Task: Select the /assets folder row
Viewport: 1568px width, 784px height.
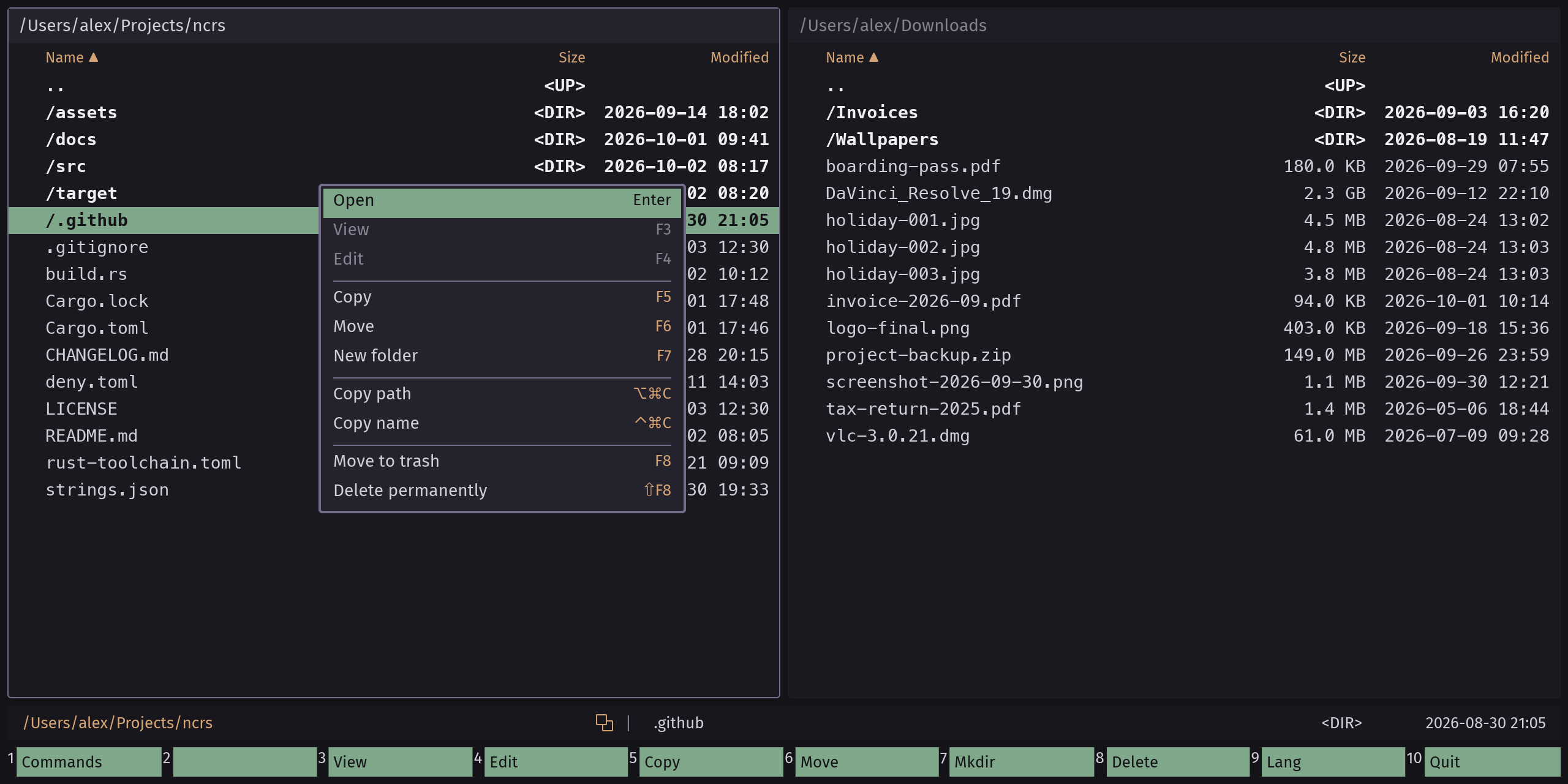Action: click(x=394, y=113)
